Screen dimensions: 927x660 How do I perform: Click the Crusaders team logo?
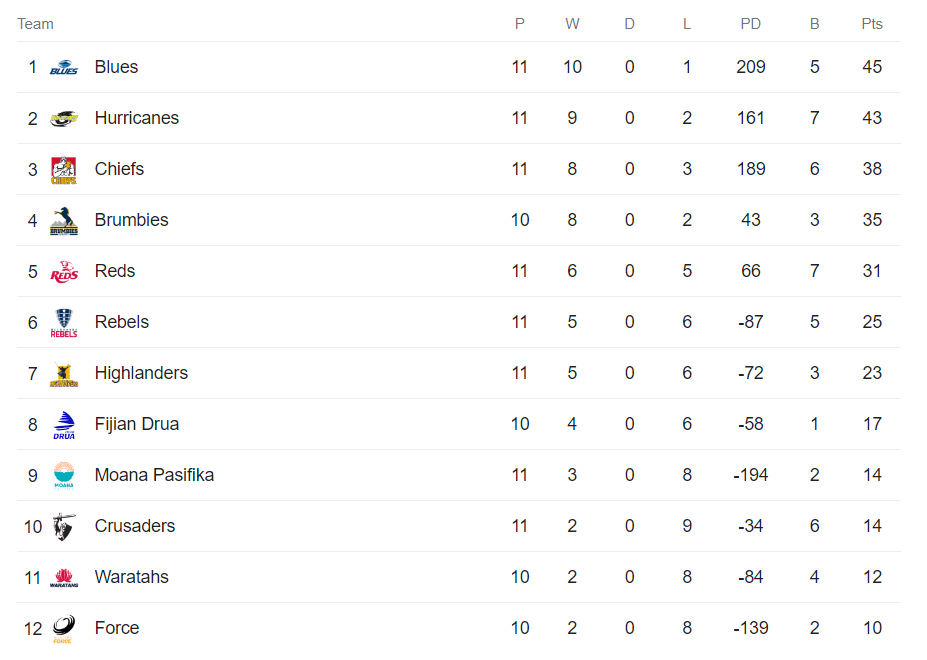(64, 527)
